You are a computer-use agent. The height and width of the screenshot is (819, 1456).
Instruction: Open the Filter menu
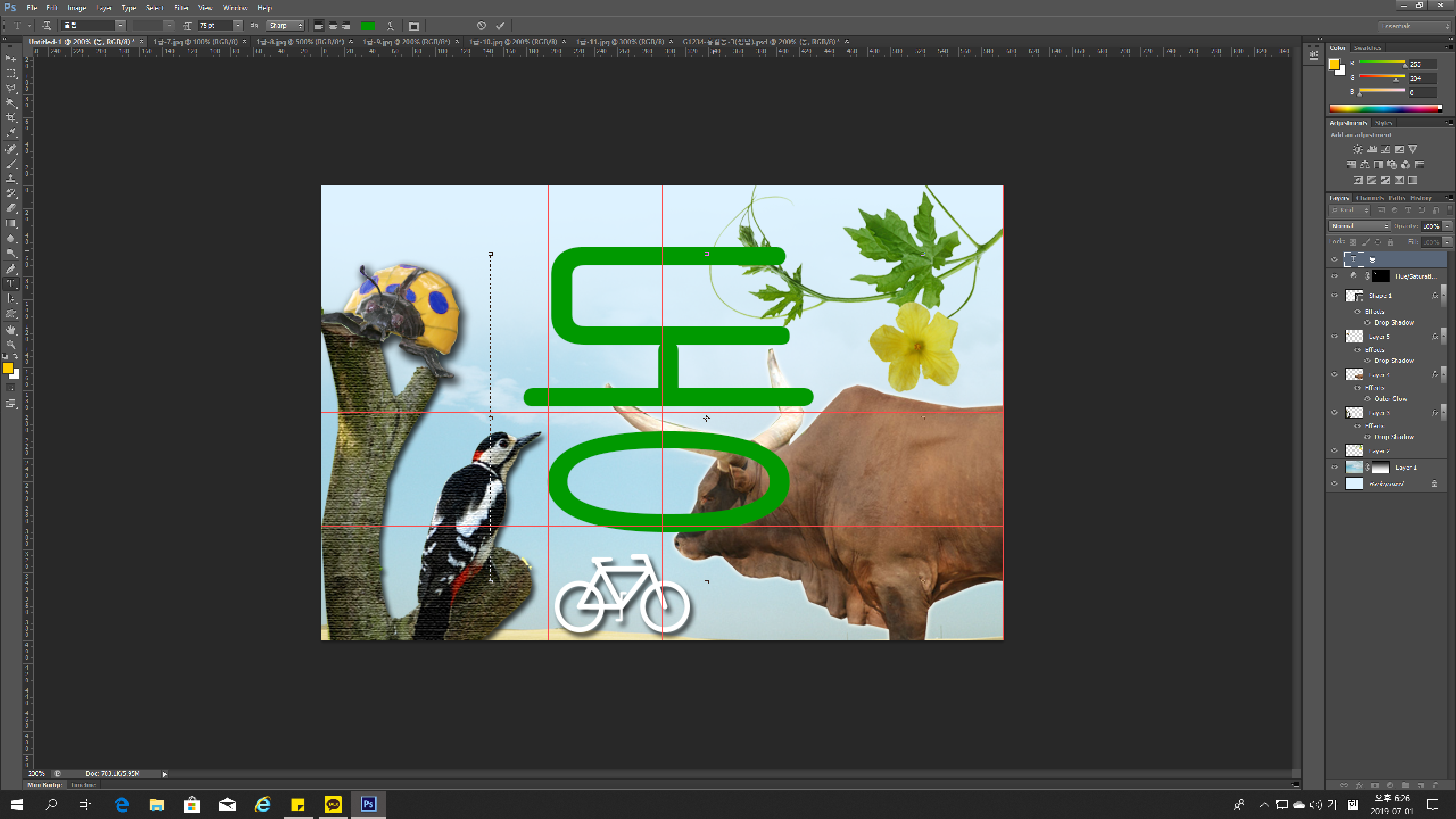(181, 8)
